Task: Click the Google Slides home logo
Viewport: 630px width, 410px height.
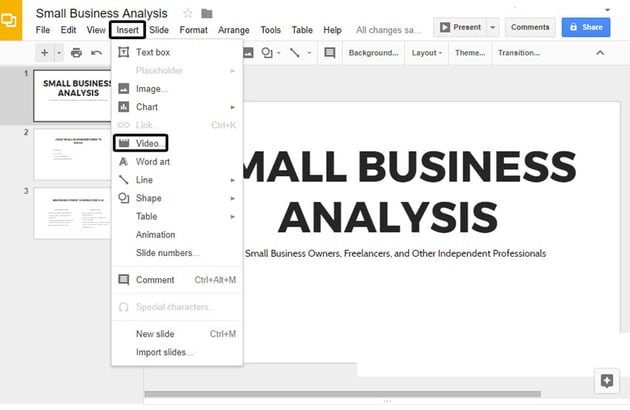Action: pyautogui.click(x=10, y=20)
